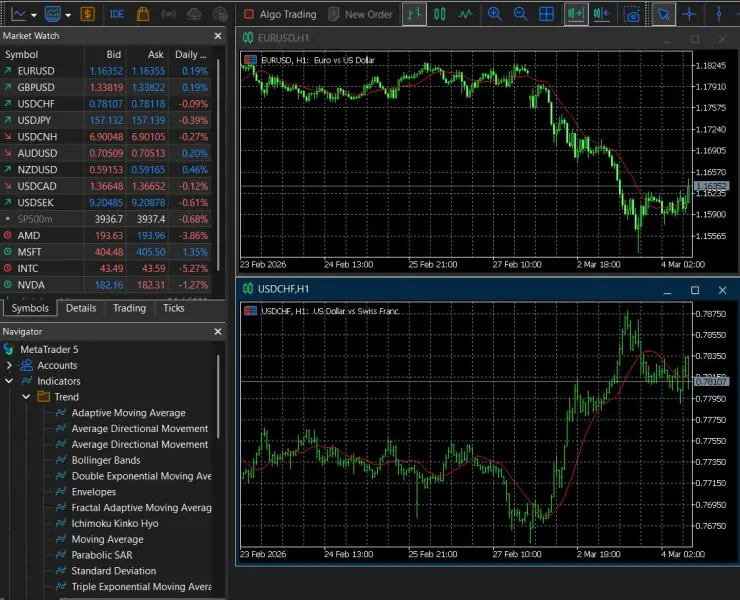Switch to candlestick chart type icon

point(439,15)
